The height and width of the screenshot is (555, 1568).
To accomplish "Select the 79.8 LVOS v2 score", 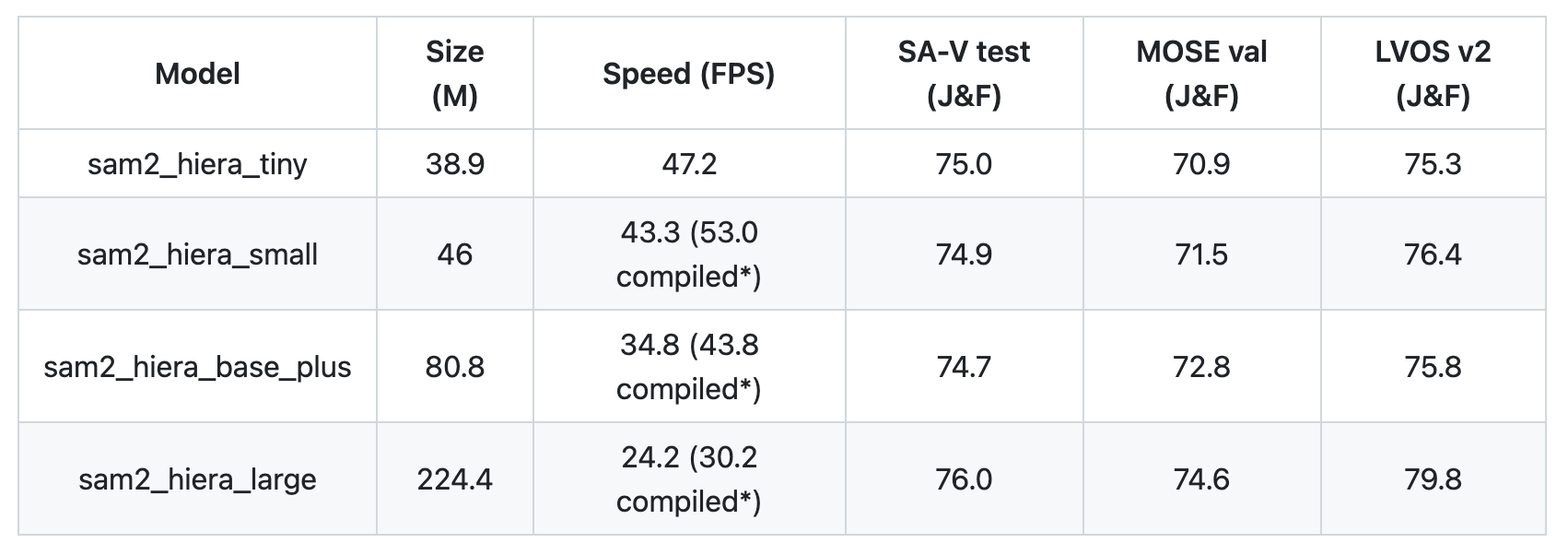I will point(1433,479).
